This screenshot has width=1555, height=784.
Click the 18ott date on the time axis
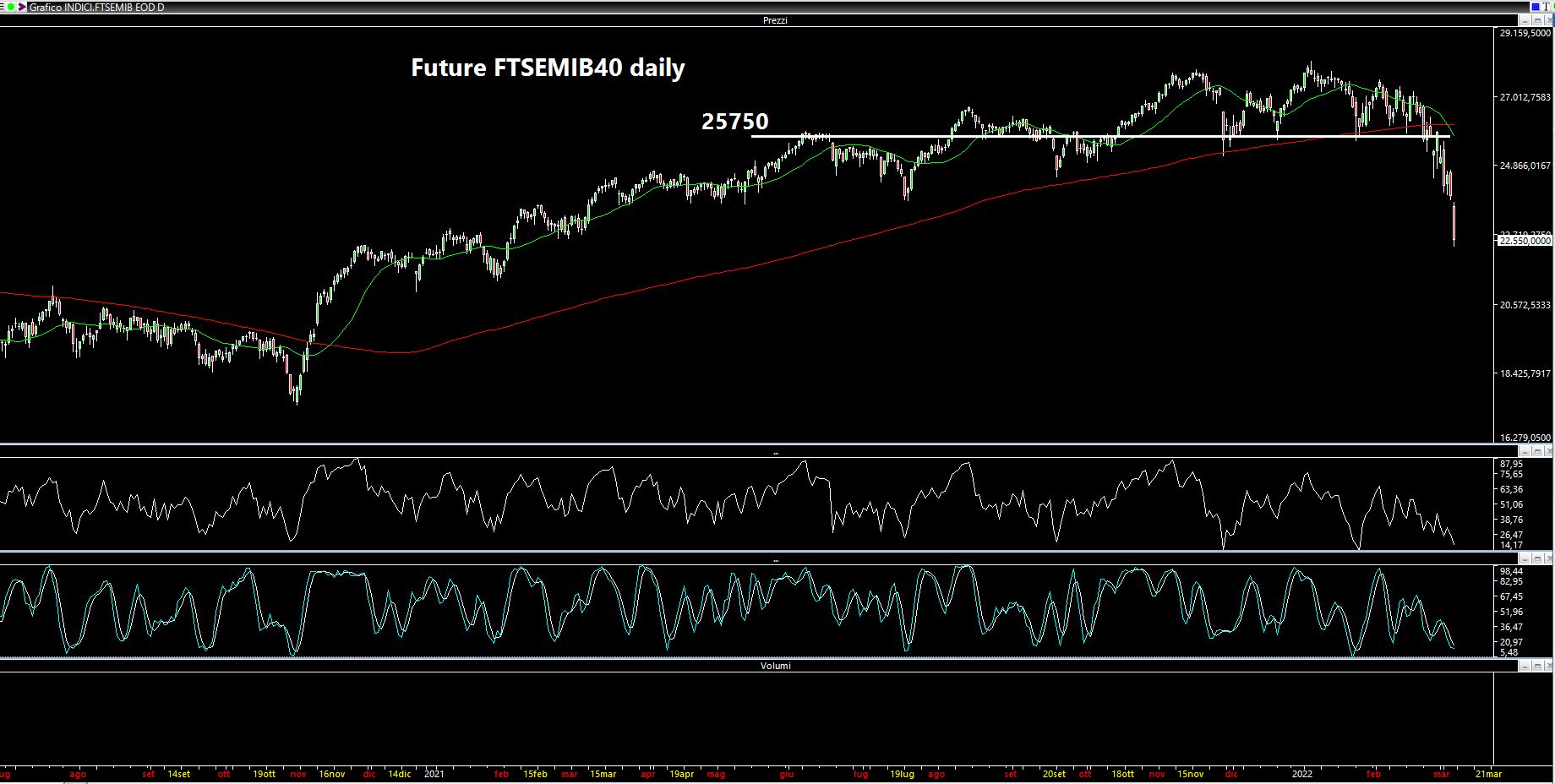pos(1122,773)
